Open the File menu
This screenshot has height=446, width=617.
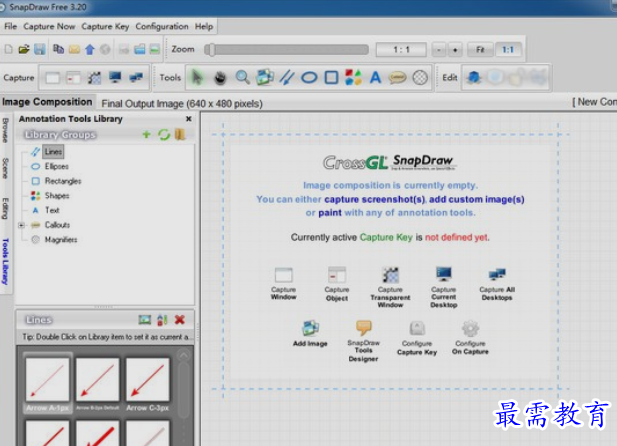click(x=11, y=26)
